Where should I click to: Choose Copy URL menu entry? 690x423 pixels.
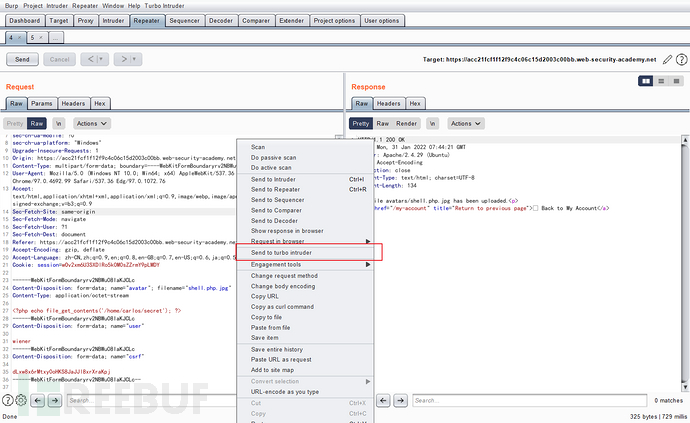pos(305,296)
